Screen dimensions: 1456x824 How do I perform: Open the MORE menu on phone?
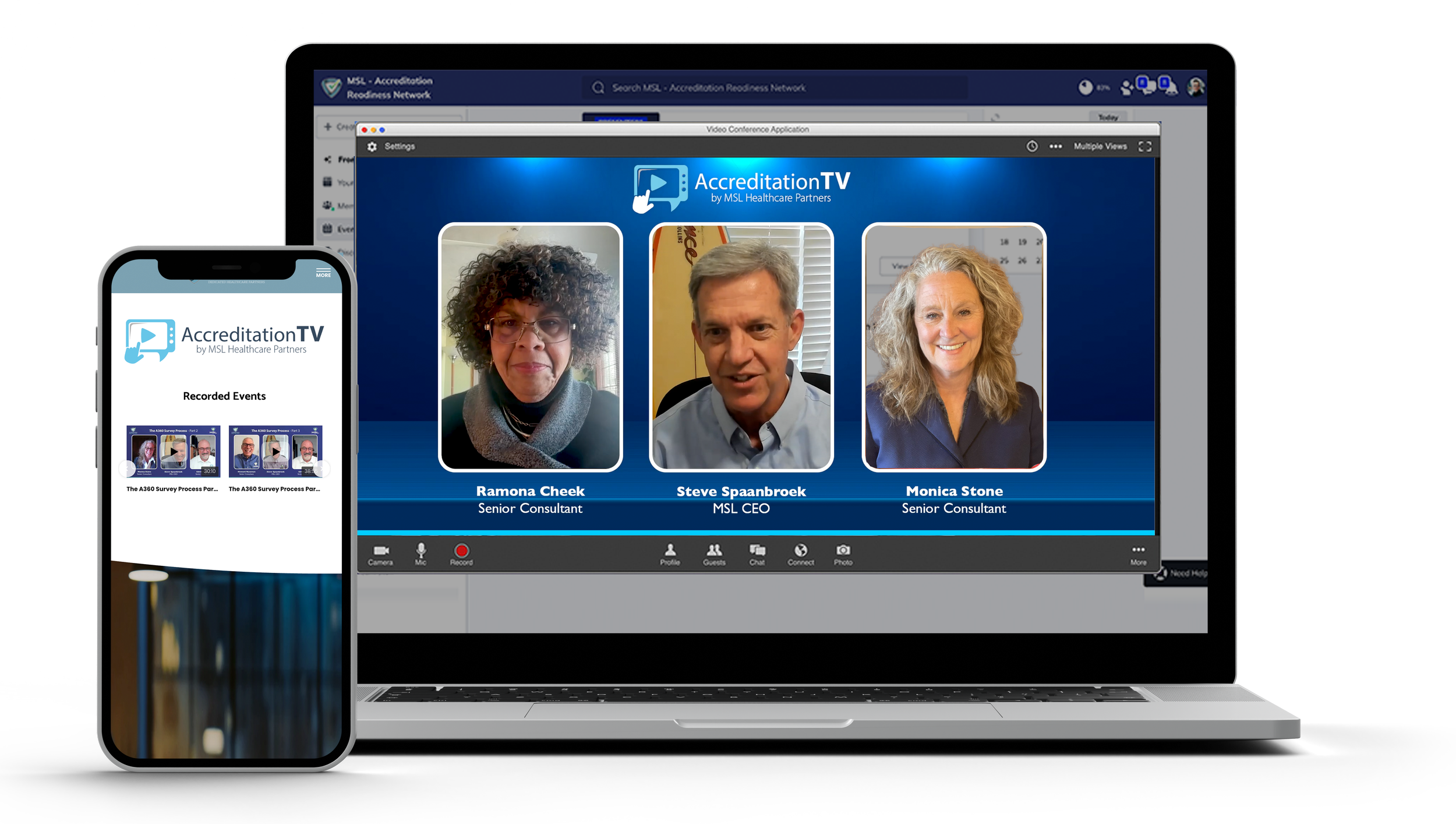[323, 273]
